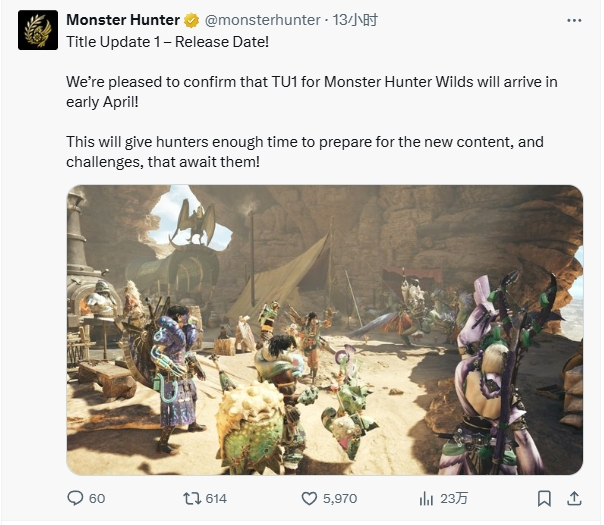
Task: Click the 5,970 likes count
Action: pyautogui.click(x=340, y=498)
